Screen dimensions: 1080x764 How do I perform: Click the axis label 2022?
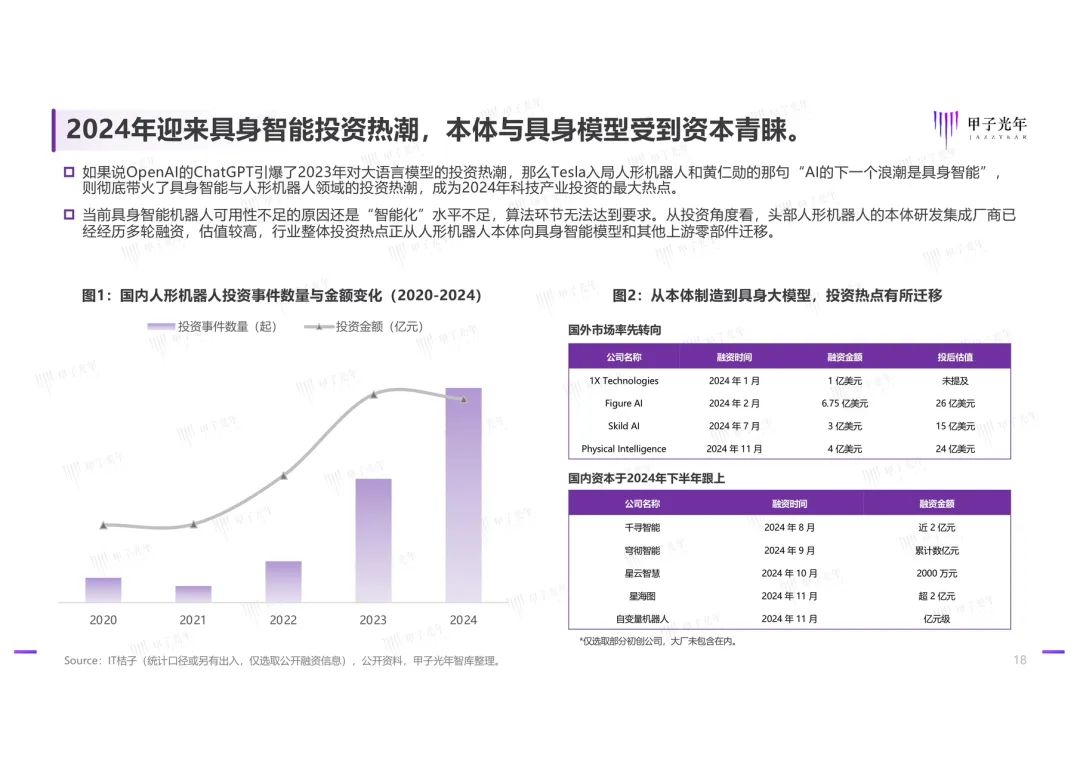pyautogui.click(x=283, y=620)
